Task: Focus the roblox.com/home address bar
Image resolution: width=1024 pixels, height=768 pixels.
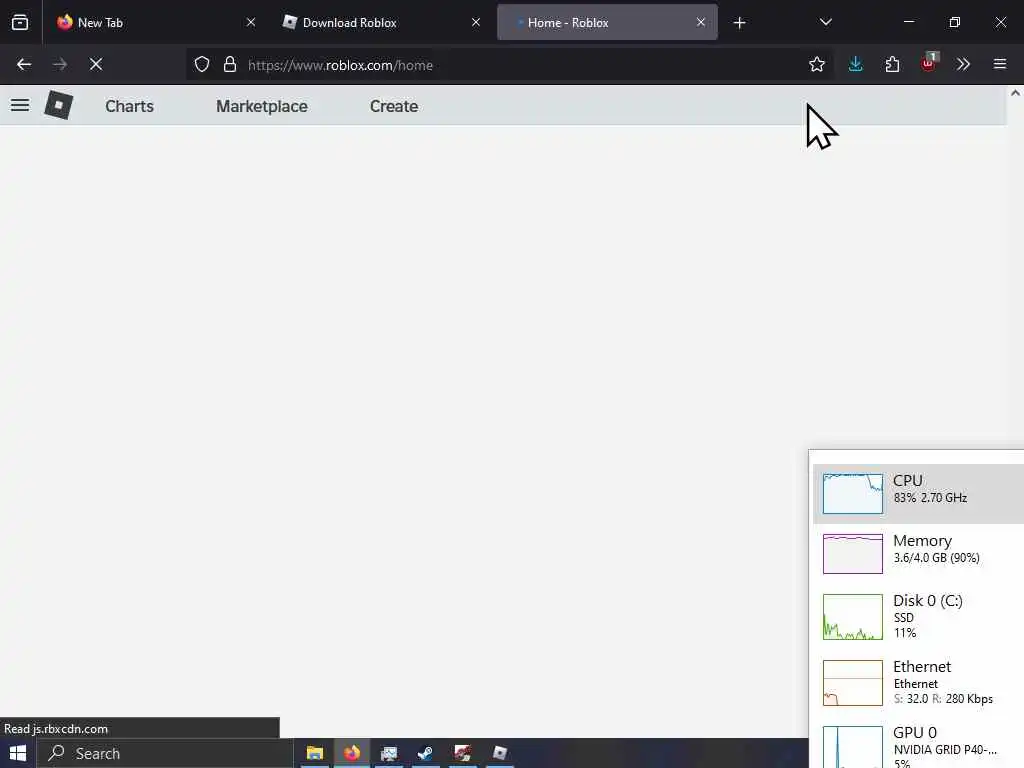Action: click(509, 65)
